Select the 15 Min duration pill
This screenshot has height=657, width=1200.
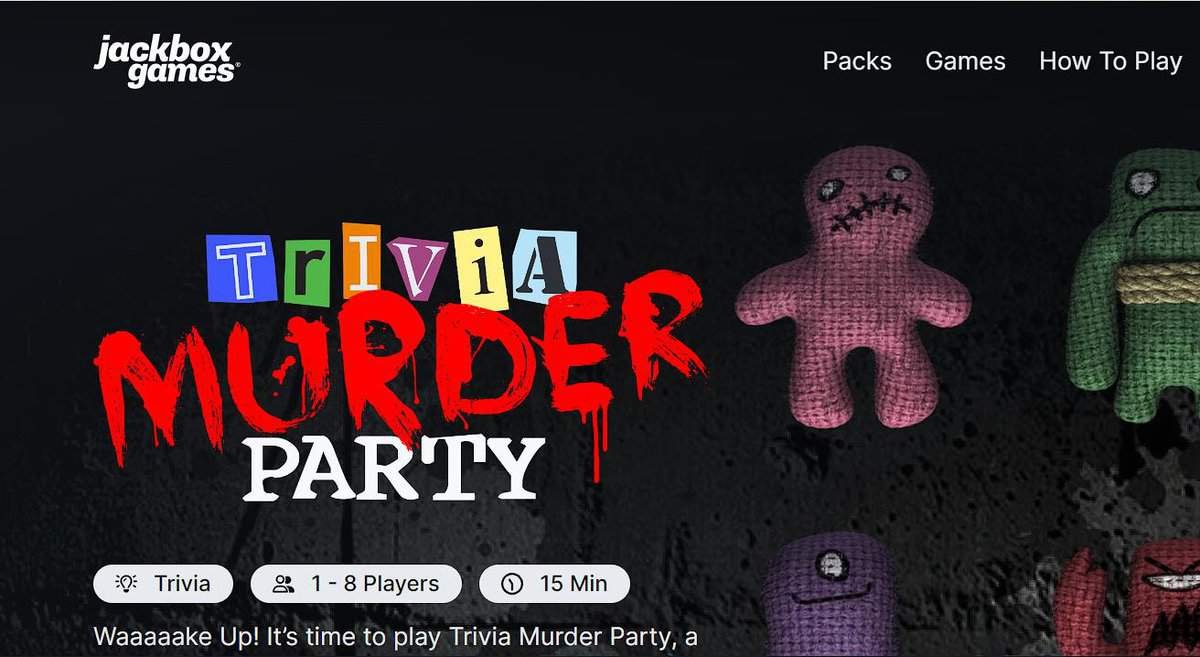pos(554,584)
